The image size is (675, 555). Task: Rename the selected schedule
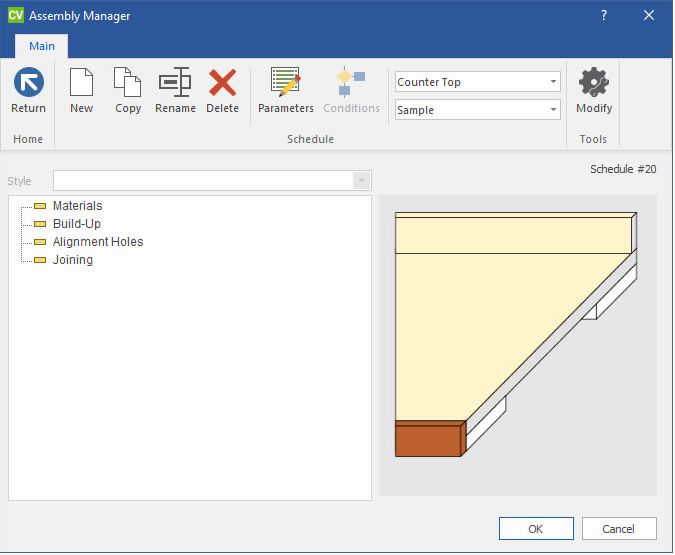click(x=175, y=83)
